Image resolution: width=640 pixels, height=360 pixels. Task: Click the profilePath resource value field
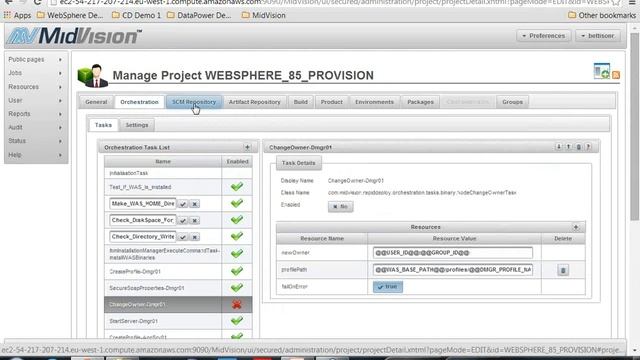(453, 270)
